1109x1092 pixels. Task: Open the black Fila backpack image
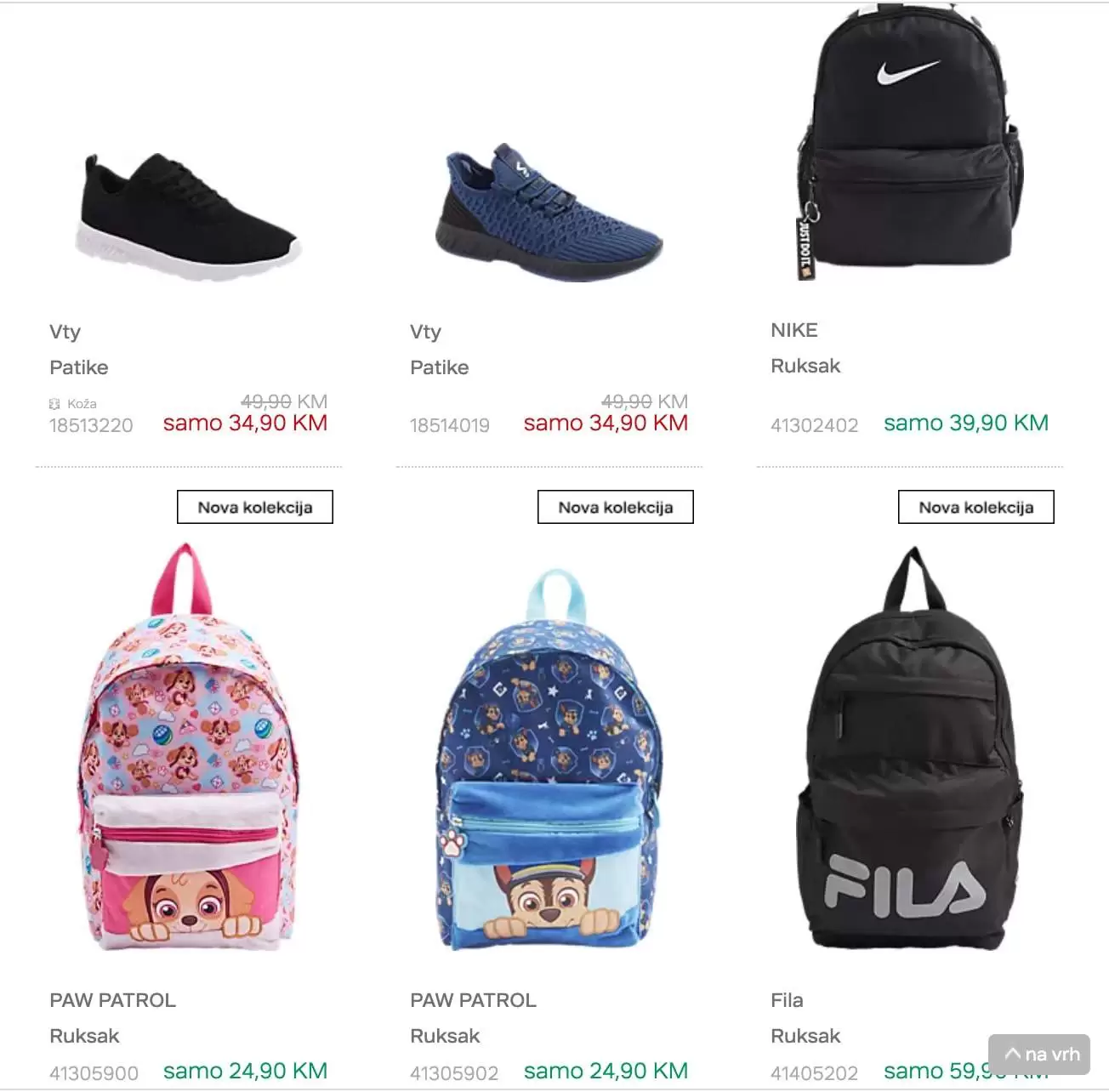908,748
